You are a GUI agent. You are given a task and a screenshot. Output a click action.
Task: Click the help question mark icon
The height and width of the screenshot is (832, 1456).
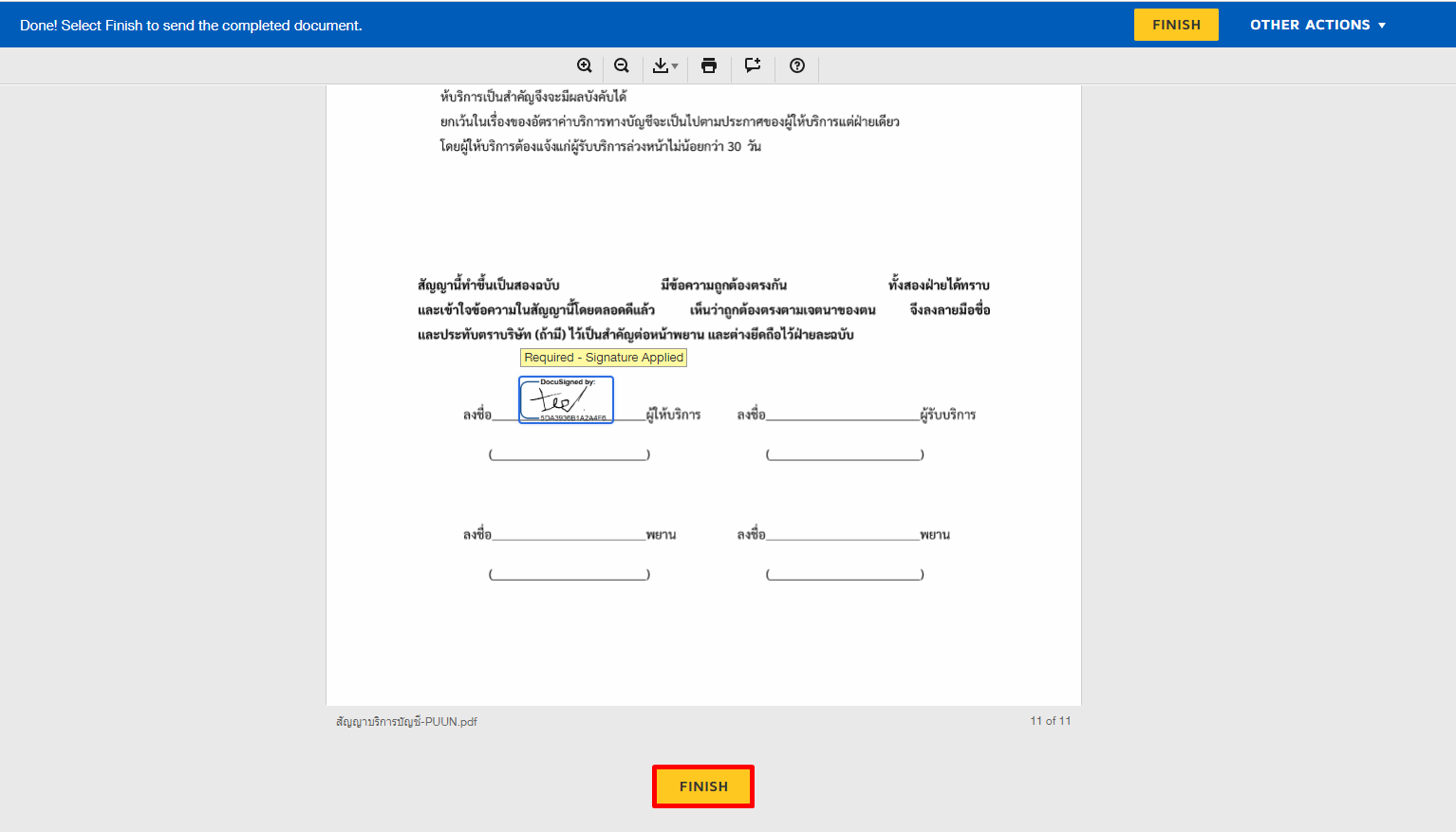point(796,66)
